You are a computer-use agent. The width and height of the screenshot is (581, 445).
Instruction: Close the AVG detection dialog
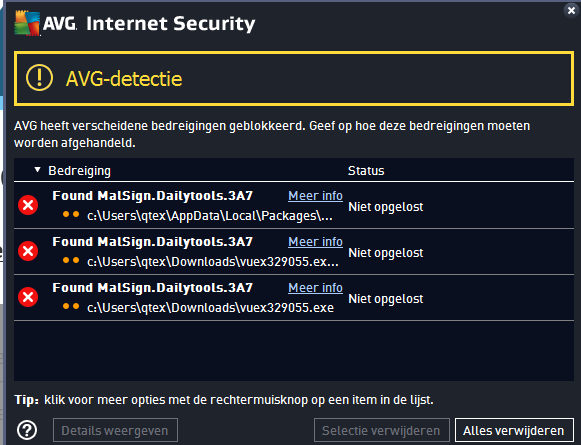coord(571,10)
